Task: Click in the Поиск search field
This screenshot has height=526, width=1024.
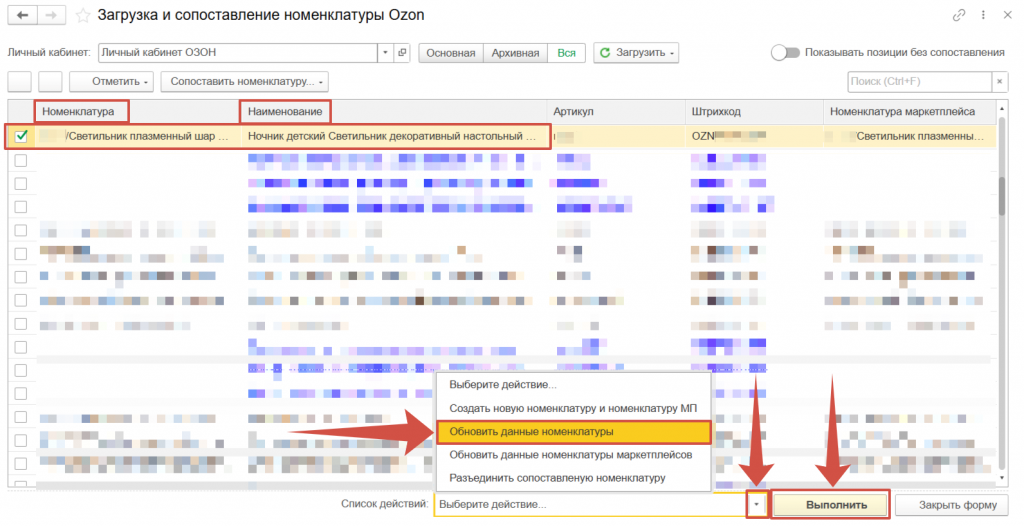Action: pos(917,82)
